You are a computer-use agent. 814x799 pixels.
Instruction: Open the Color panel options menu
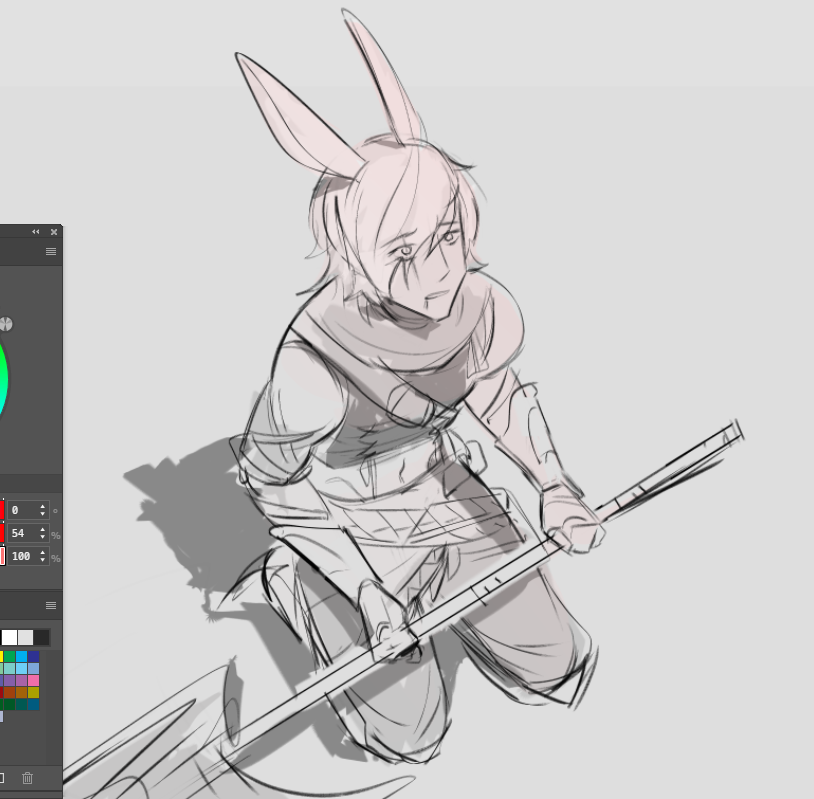click(51, 251)
